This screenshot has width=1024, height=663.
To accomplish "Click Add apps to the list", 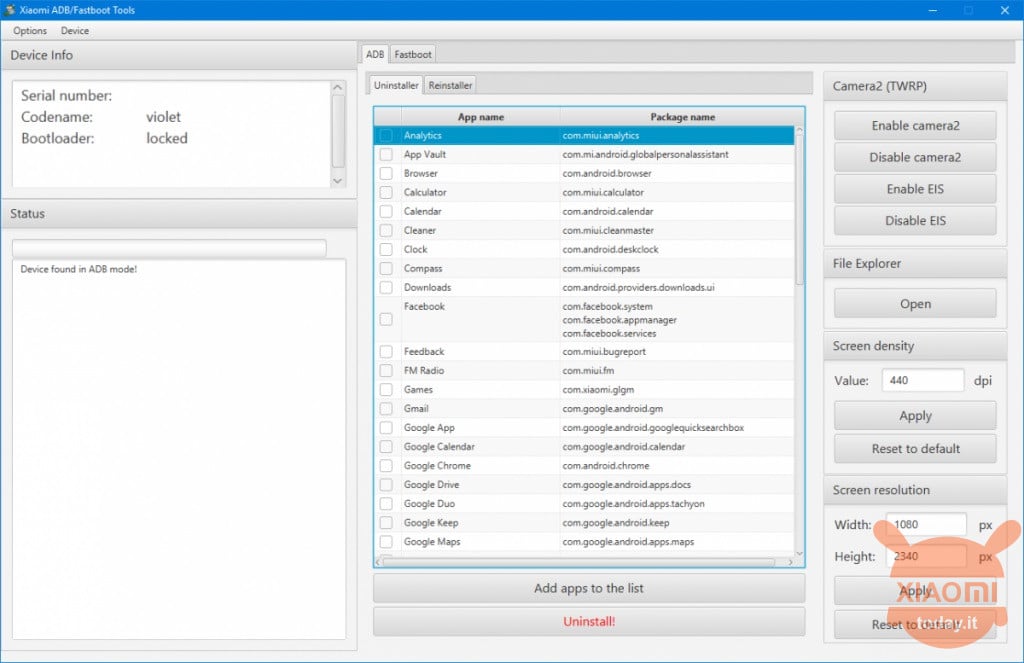I will [588, 588].
